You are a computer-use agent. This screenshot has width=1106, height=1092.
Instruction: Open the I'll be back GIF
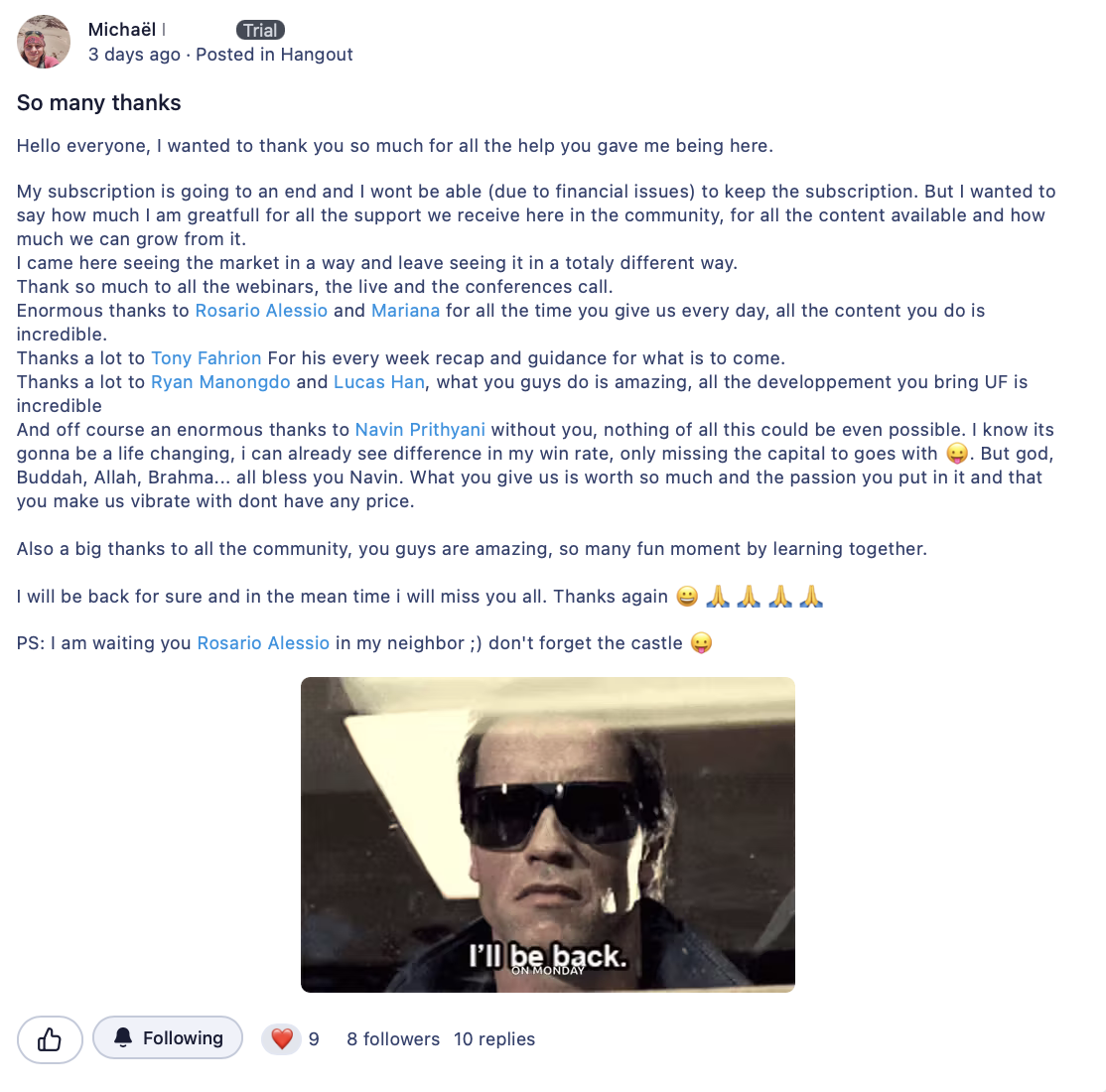(548, 835)
